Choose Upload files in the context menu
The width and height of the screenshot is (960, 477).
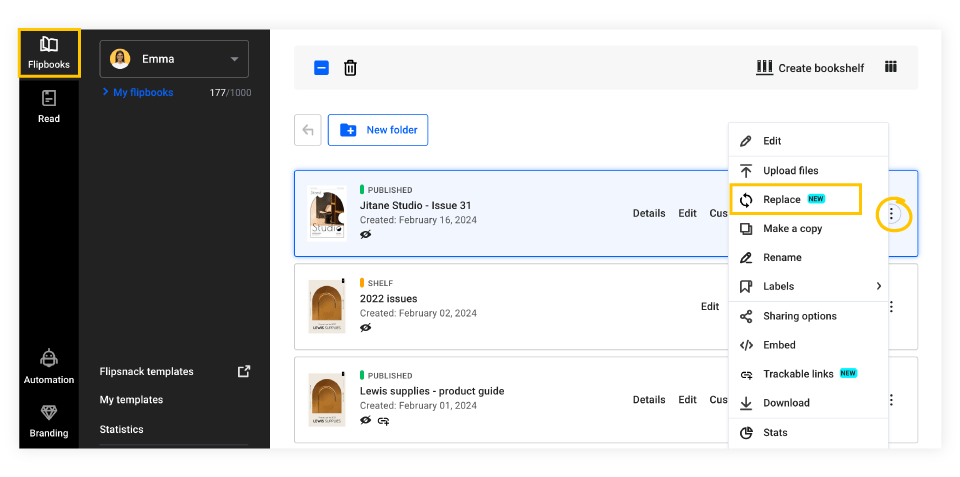(x=808, y=171)
